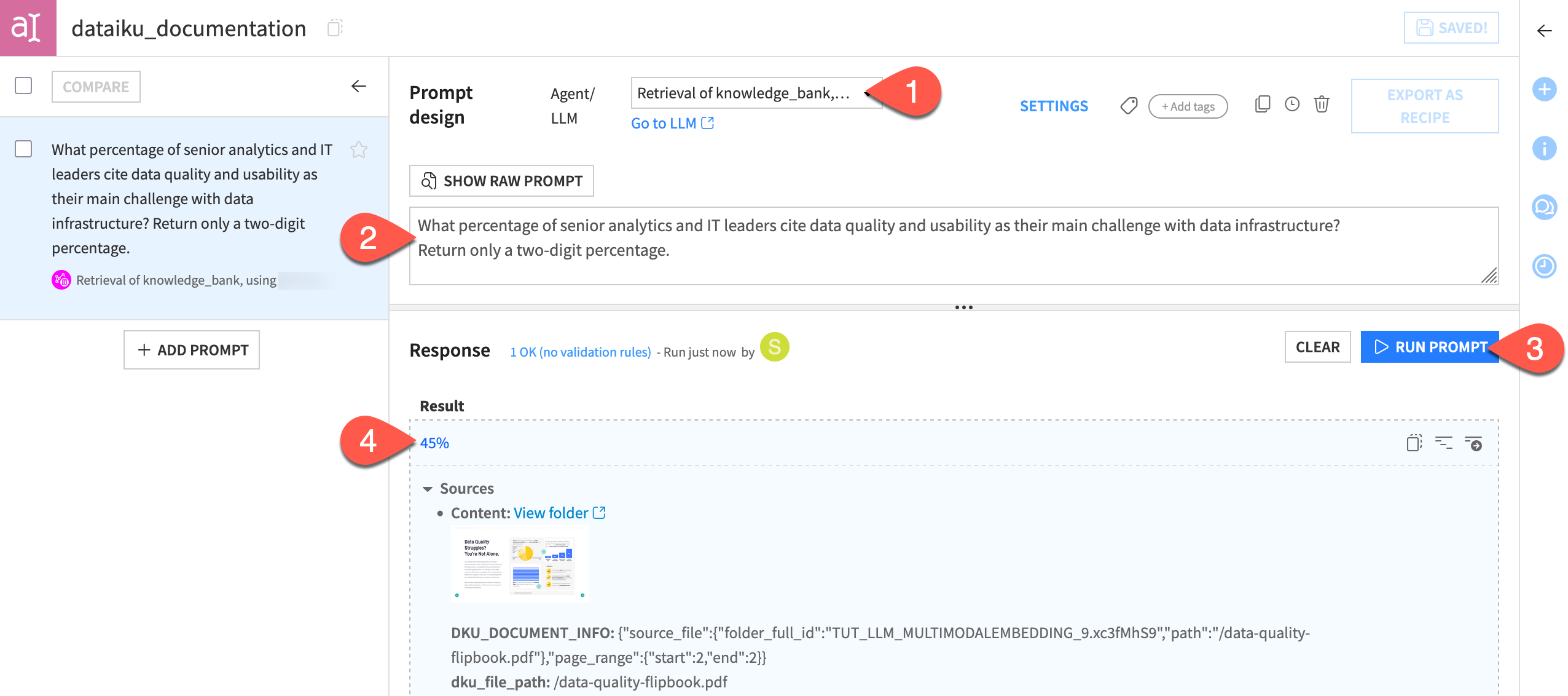Open the prompt history clock icon
1568x696 pixels.
[1292, 104]
